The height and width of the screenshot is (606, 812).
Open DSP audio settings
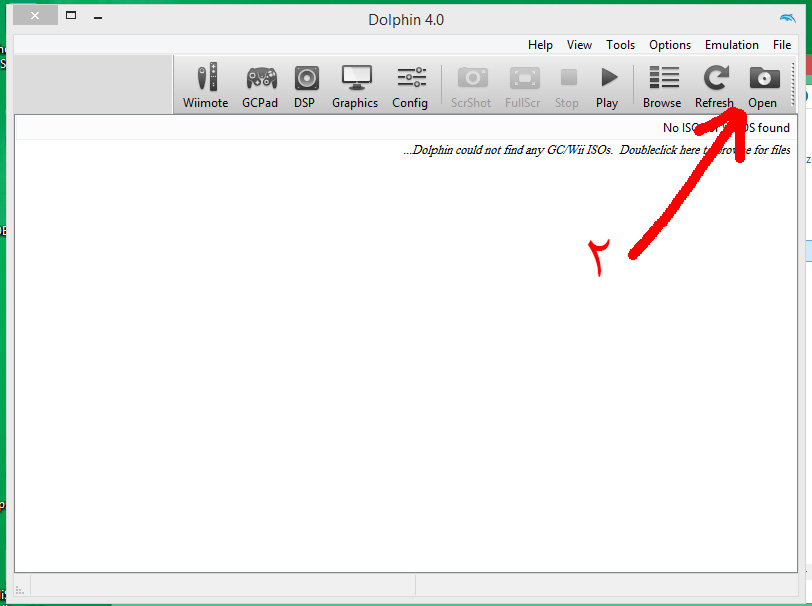tap(304, 85)
